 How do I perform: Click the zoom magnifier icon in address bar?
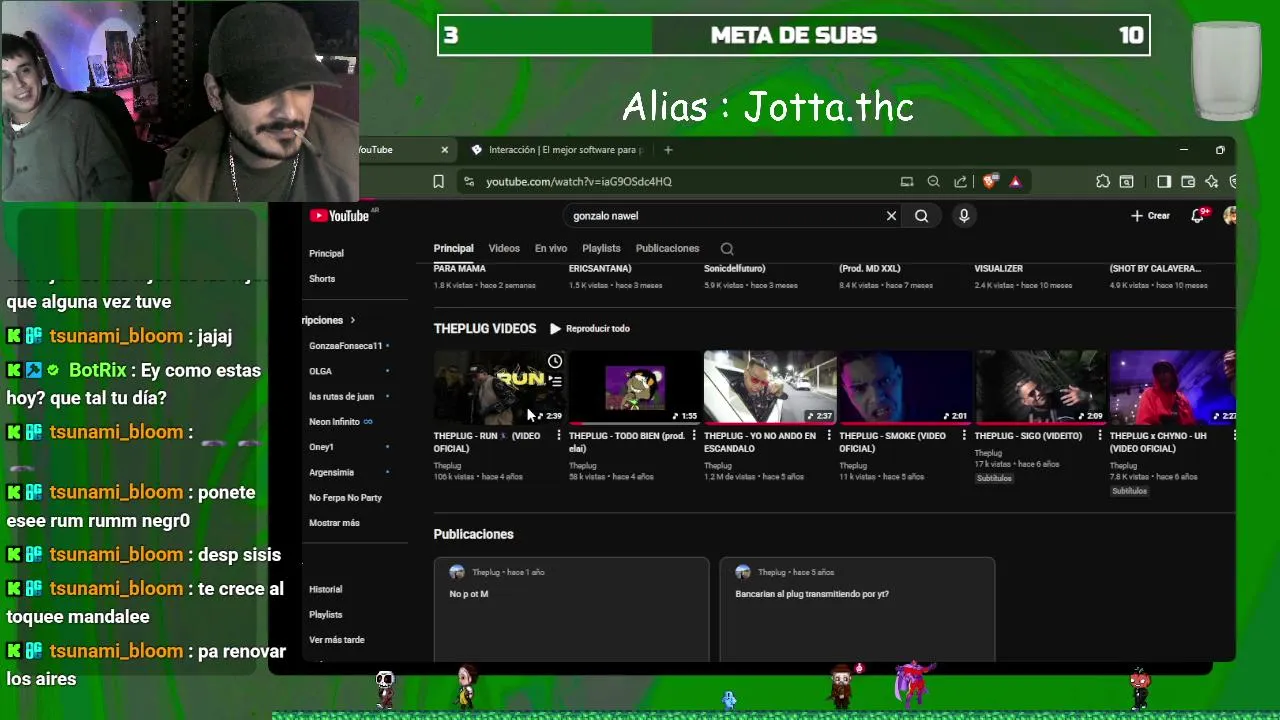click(933, 182)
